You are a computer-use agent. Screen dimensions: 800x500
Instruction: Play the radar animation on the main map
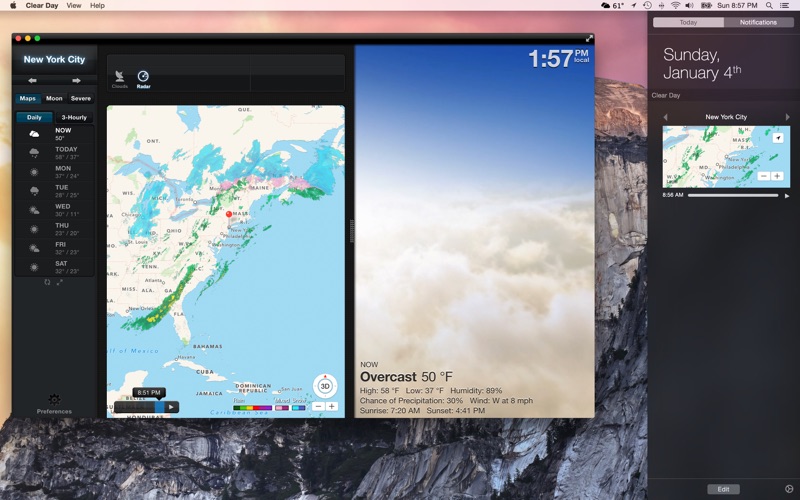[x=171, y=407]
